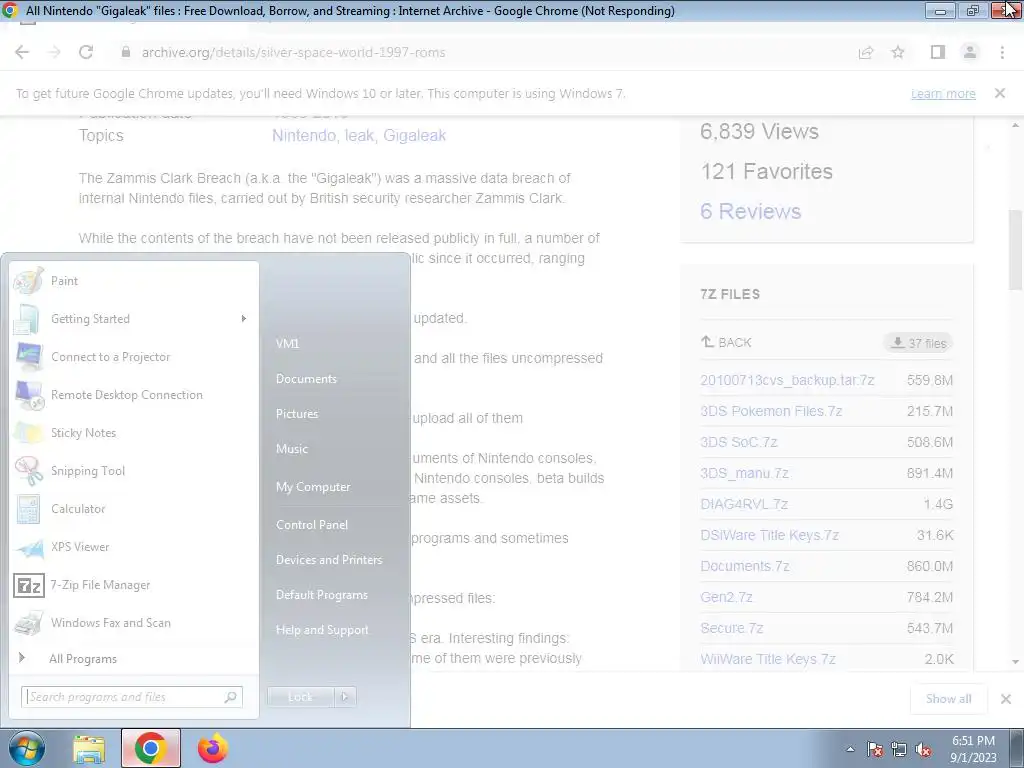Bookmark this page with the star icon
The height and width of the screenshot is (768, 1024).
898,52
